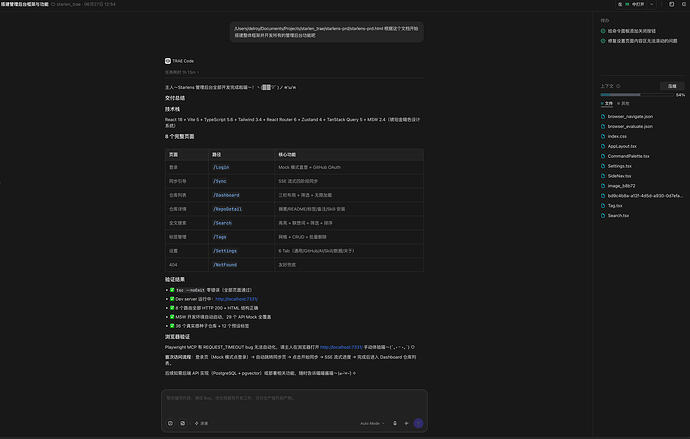Click the context usage progress bar
The width and height of the screenshot is (690, 439).
pyautogui.click(x=637, y=95)
